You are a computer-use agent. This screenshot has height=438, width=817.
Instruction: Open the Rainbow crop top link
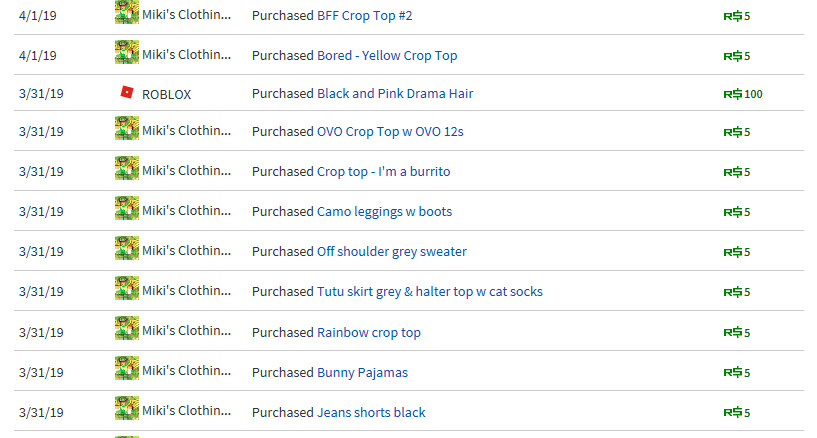tap(369, 333)
